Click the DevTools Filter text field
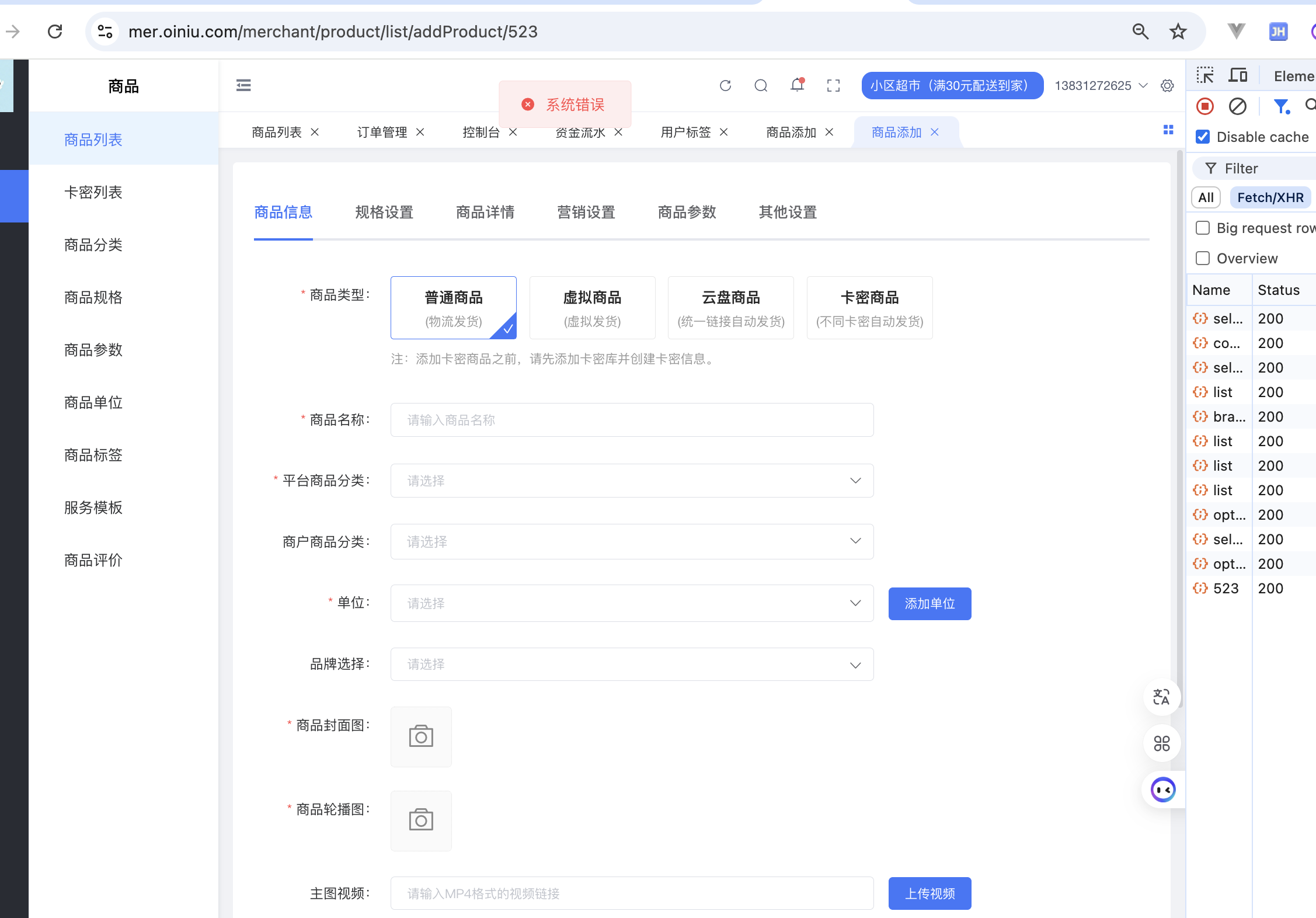 click(x=1255, y=168)
